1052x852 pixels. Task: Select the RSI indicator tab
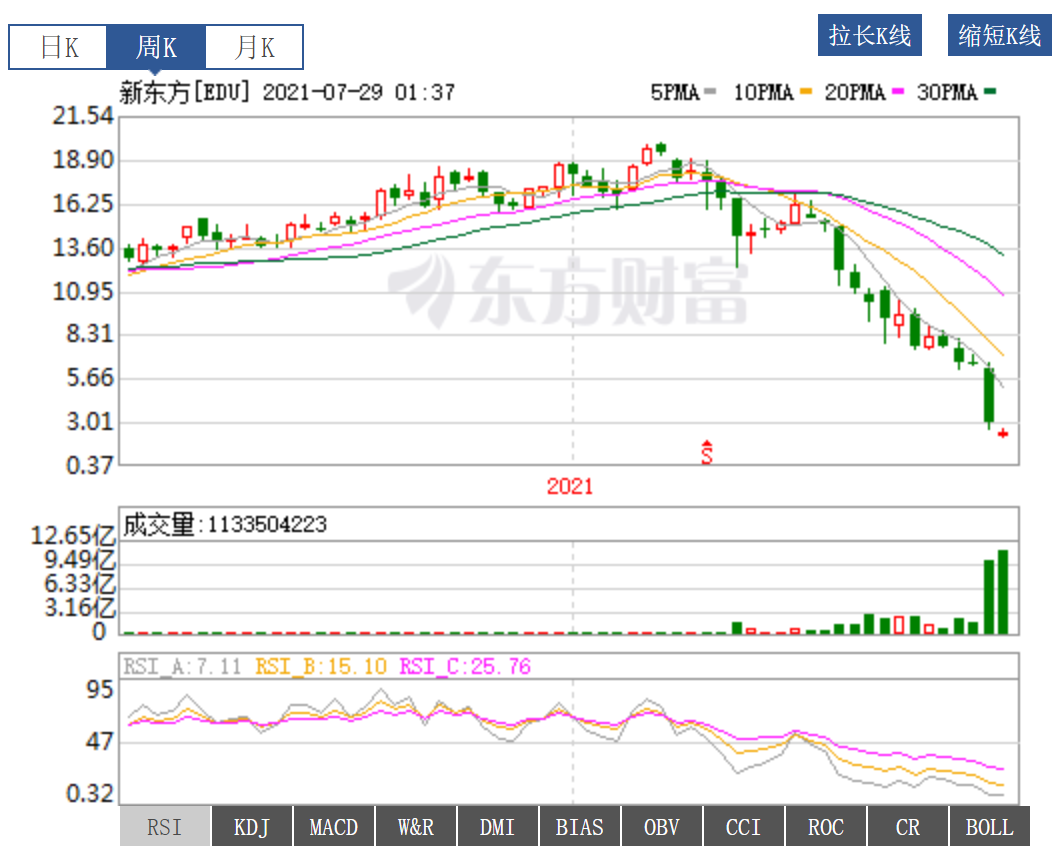pyautogui.click(x=165, y=827)
